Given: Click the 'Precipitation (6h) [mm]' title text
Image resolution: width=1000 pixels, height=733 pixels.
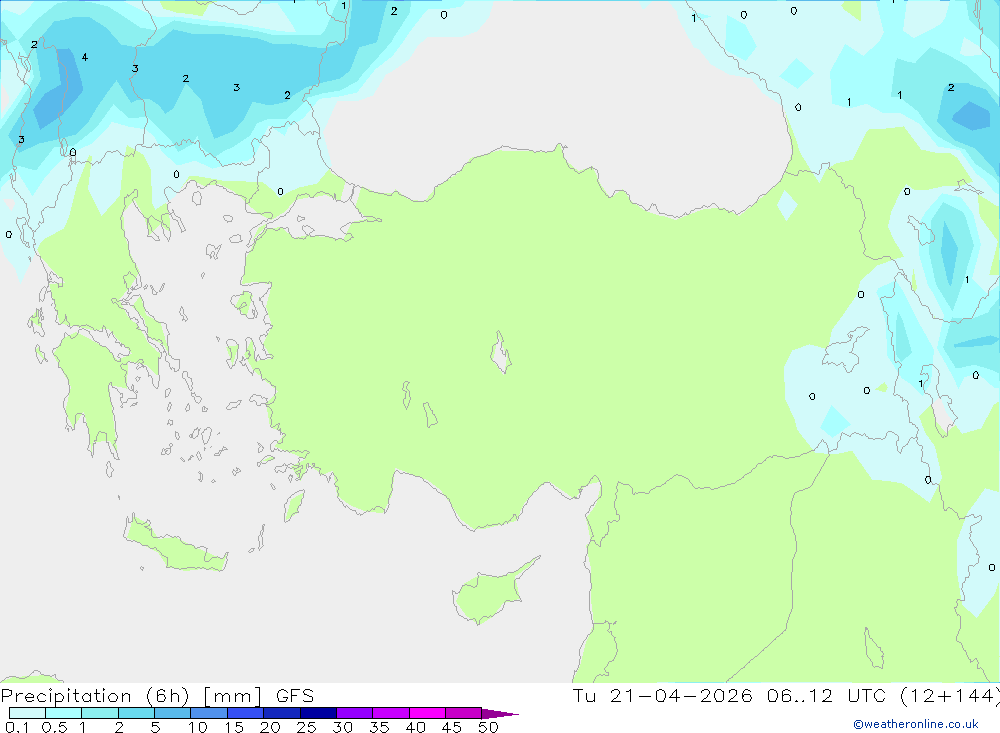Looking at the screenshot, I should pos(131,696).
